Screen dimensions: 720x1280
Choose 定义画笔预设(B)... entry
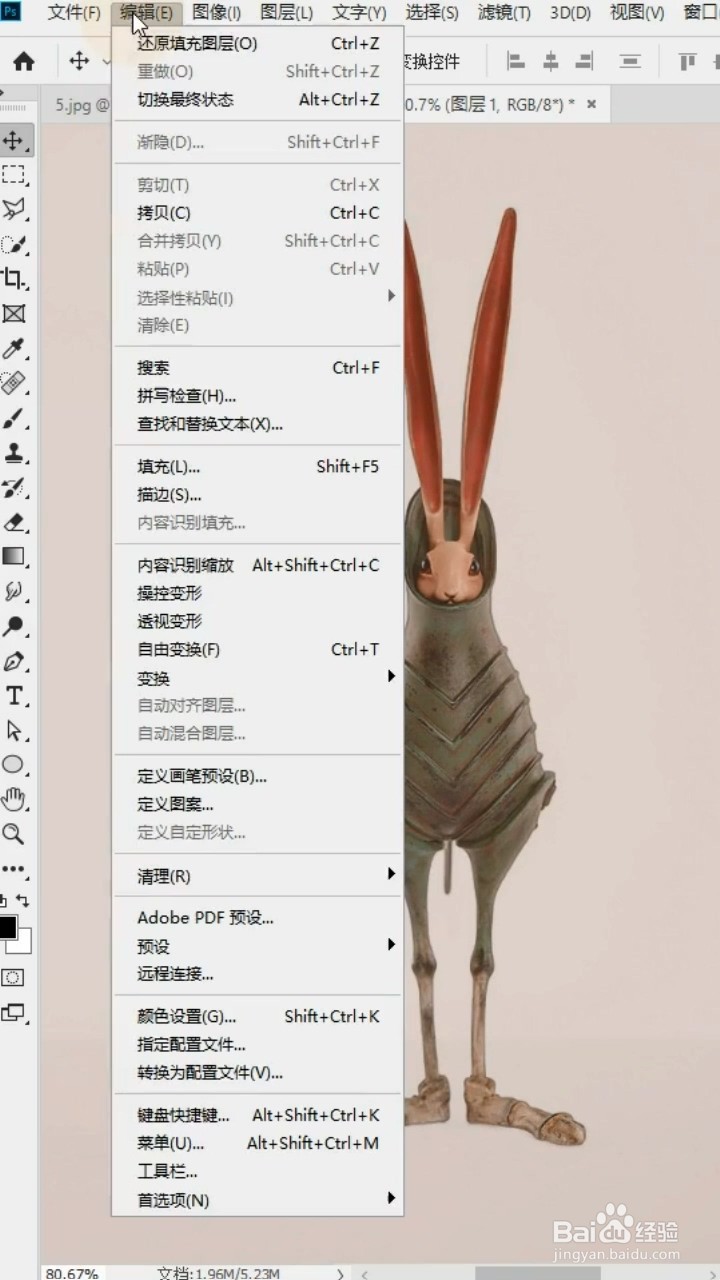pos(258,777)
